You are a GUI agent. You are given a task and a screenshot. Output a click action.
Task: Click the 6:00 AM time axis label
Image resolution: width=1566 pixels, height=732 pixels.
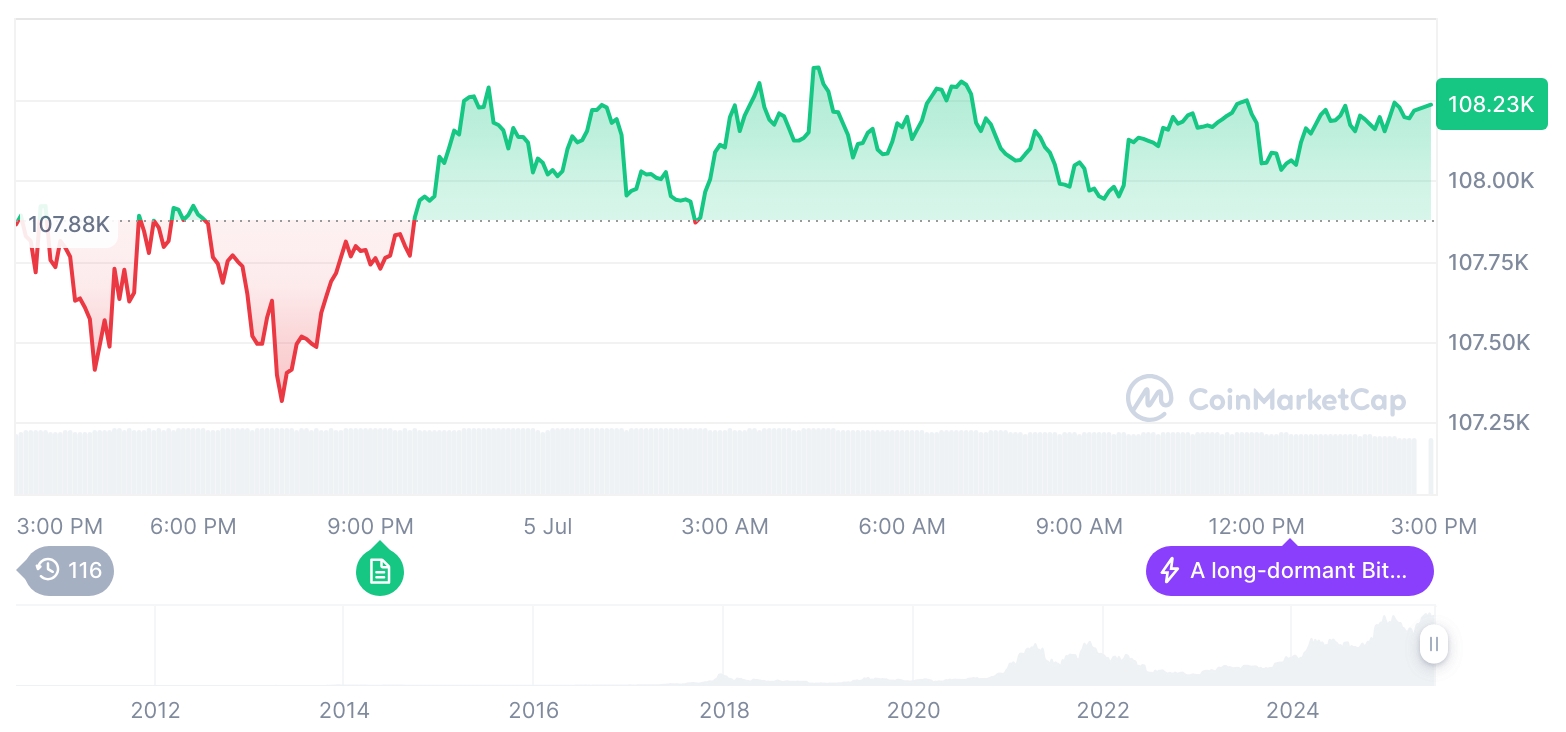click(x=902, y=526)
